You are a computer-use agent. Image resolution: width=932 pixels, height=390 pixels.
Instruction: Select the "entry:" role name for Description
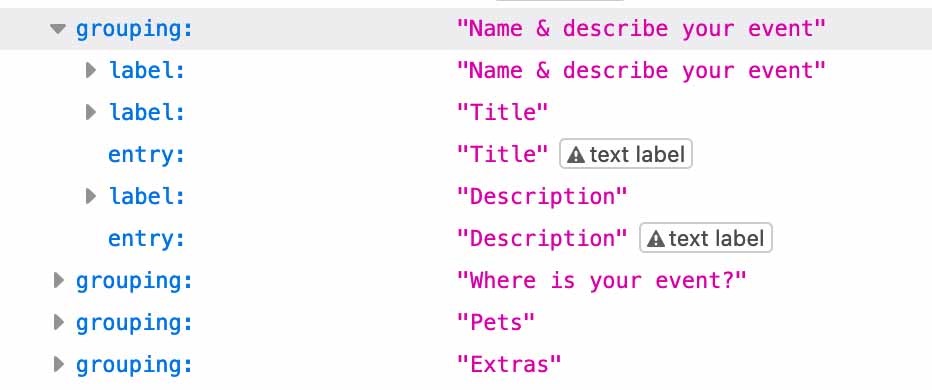coord(147,238)
